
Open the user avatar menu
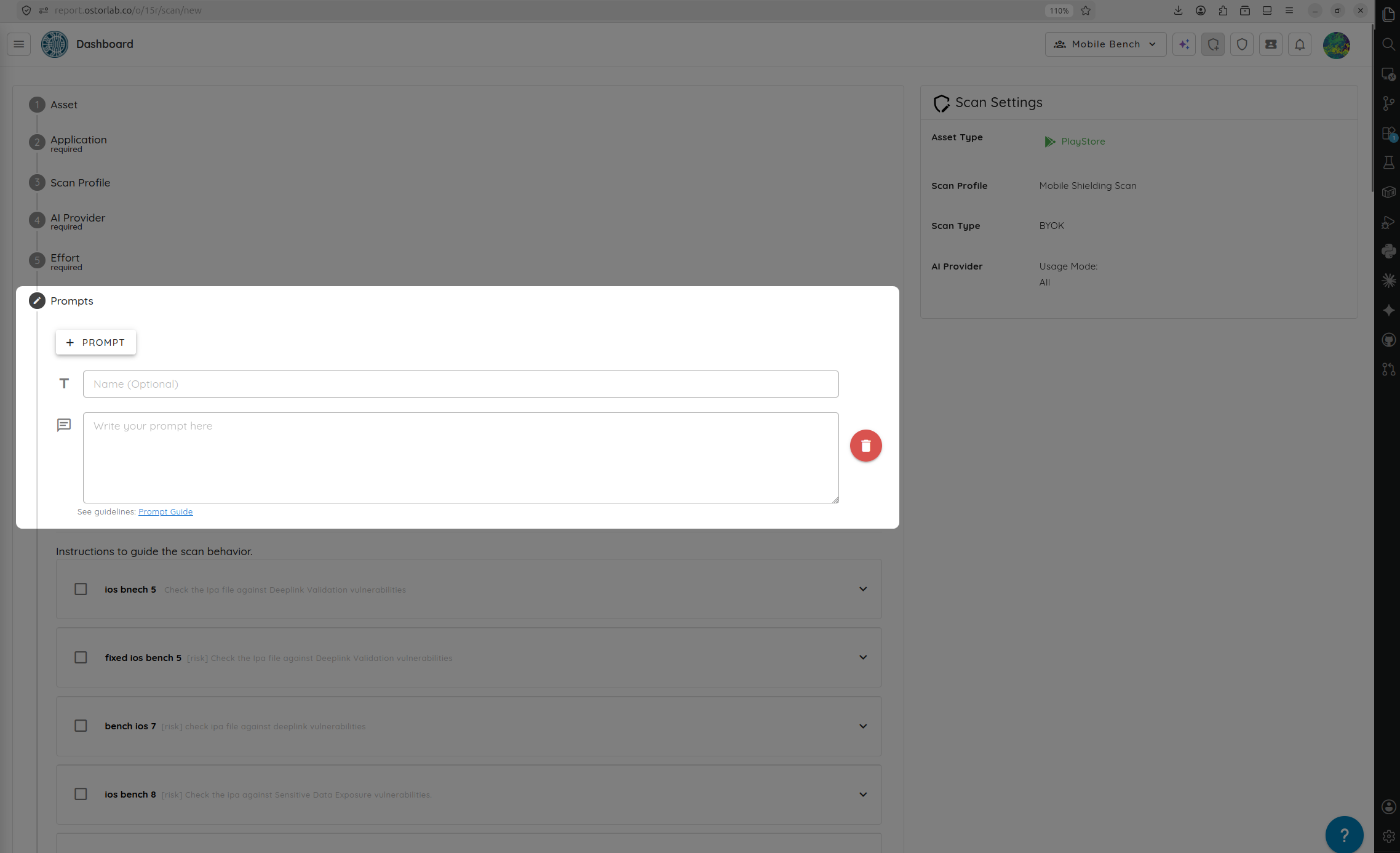pyautogui.click(x=1337, y=45)
